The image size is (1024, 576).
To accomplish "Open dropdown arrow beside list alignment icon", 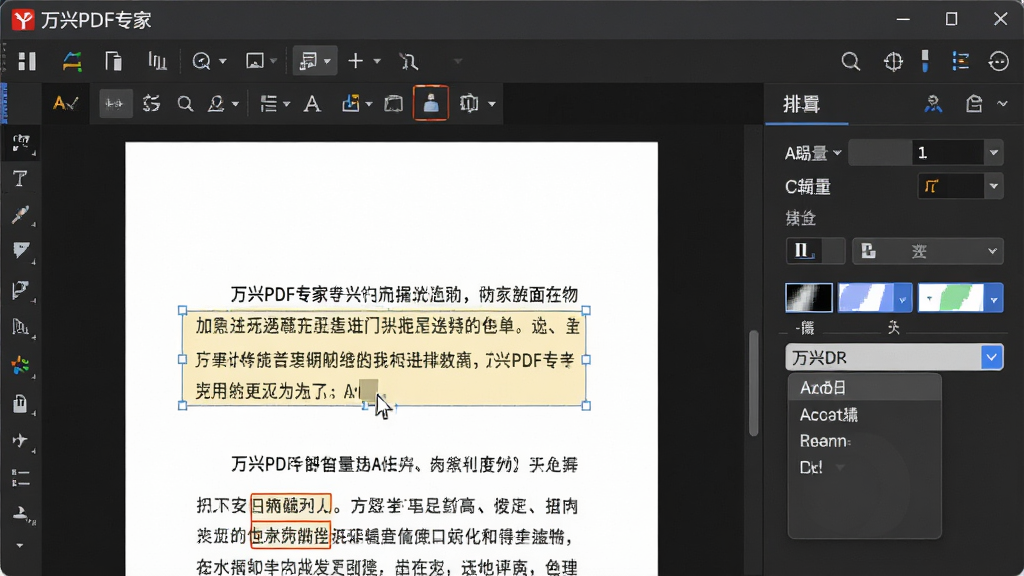I will [x=287, y=104].
